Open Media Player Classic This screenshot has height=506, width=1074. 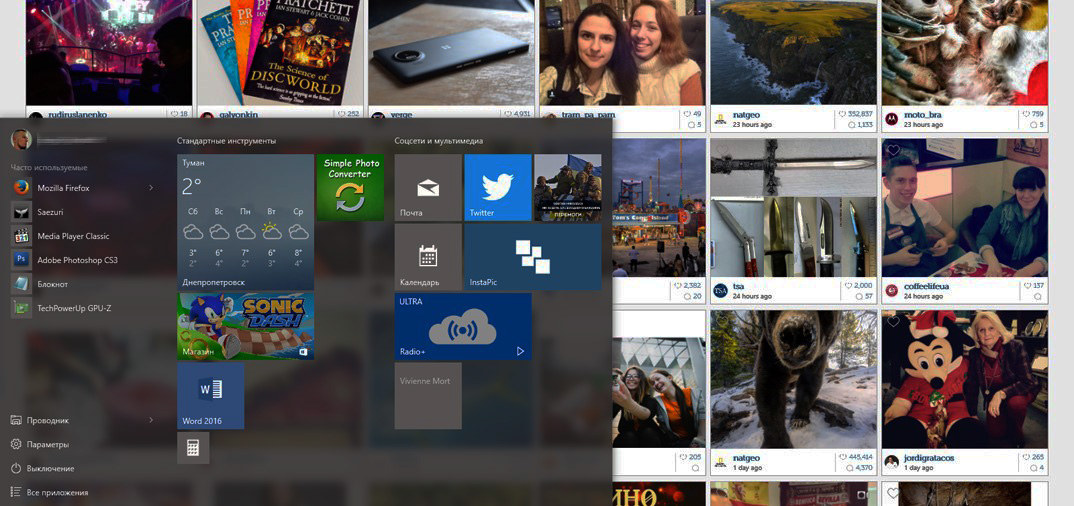(x=82, y=236)
